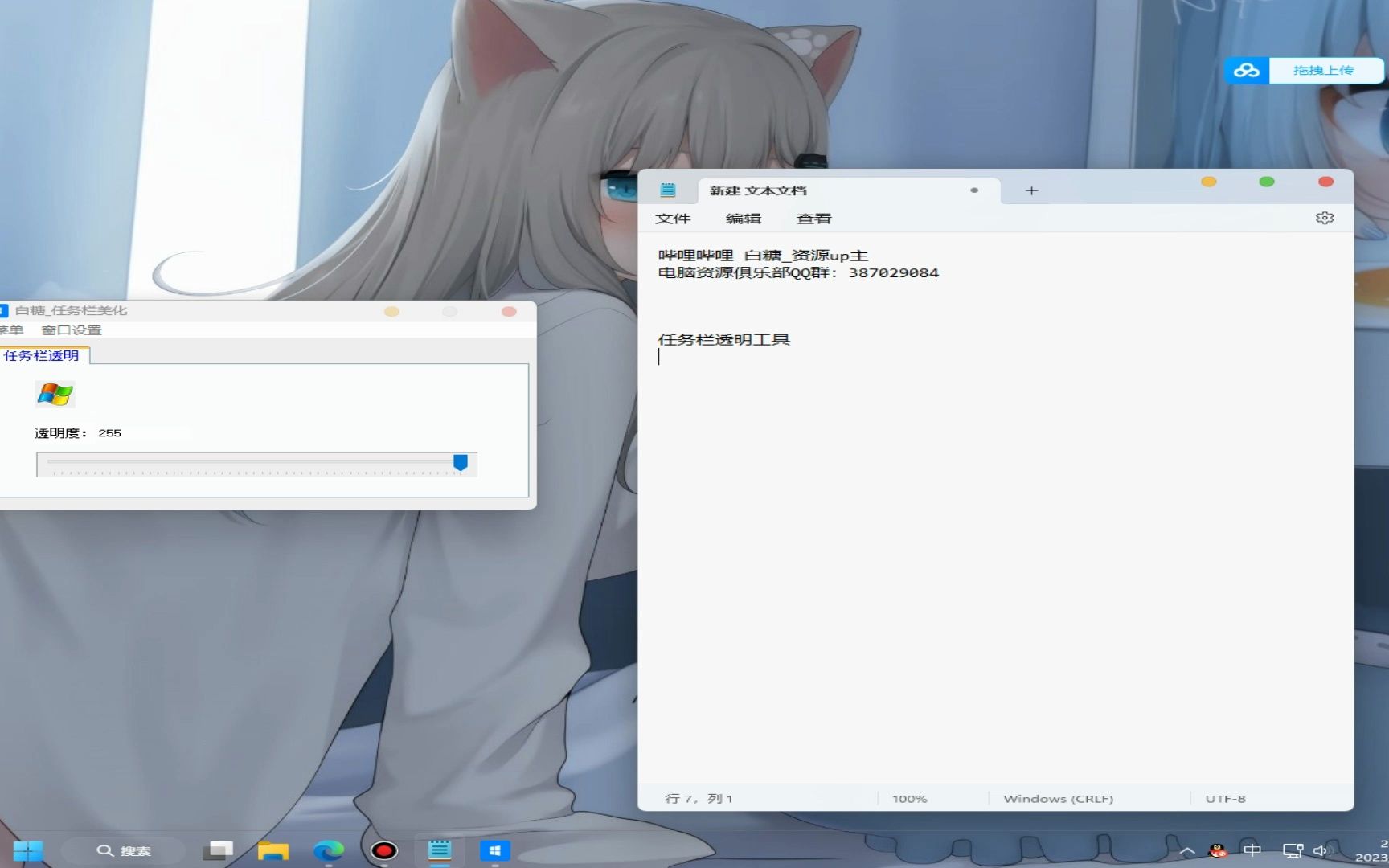Open the red screen recorder icon in taskbar
The image size is (1389, 868).
[x=383, y=850]
